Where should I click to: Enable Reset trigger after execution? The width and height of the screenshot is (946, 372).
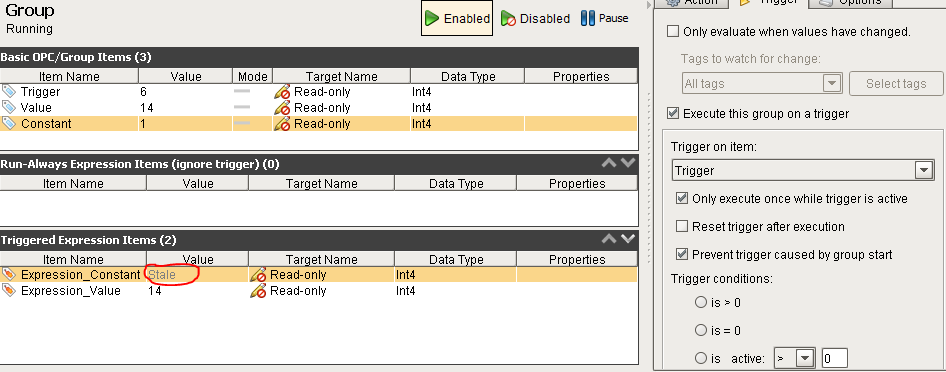tap(682, 227)
